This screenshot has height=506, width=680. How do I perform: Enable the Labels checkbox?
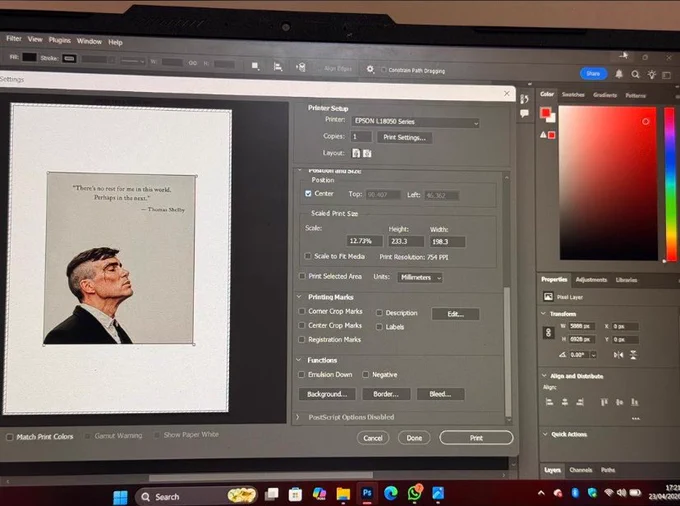click(379, 327)
